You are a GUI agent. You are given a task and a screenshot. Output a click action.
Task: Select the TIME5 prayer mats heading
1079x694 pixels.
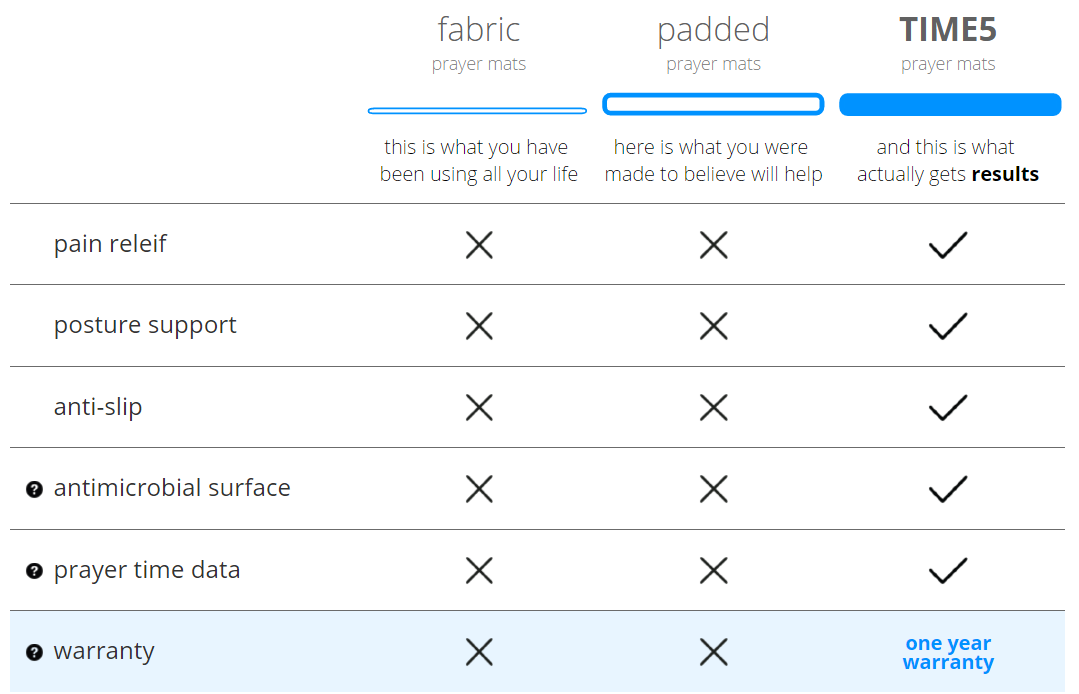click(x=948, y=43)
